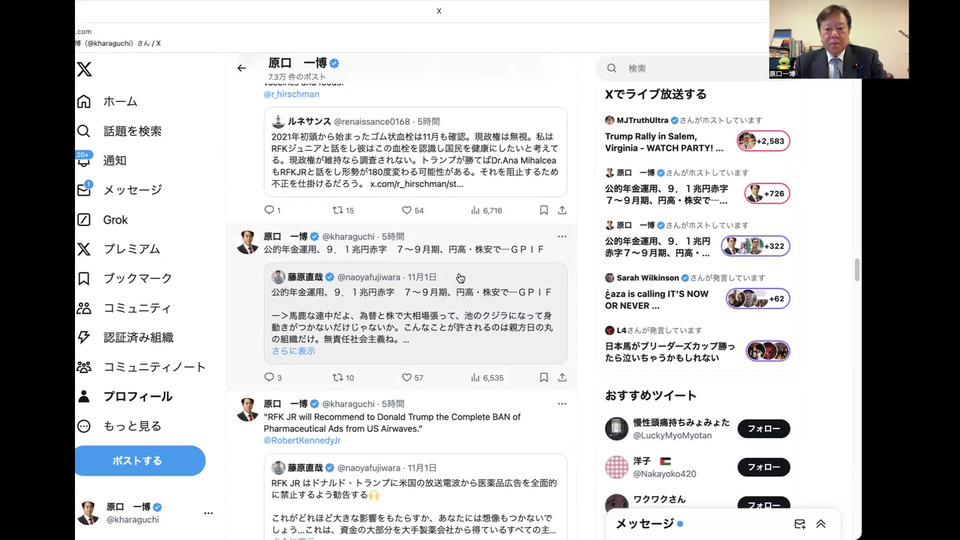
Task: Reply to the ルネサンス quote post
Action: point(272,210)
